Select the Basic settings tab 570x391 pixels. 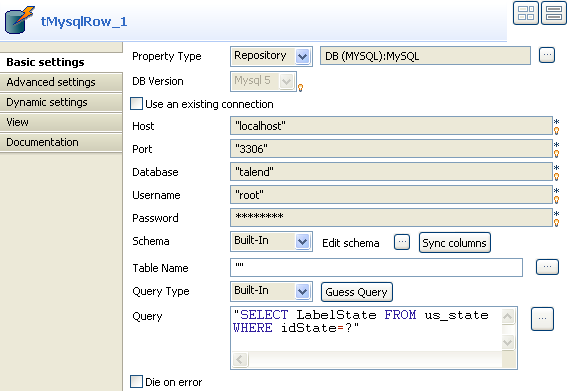tap(61, 62)
